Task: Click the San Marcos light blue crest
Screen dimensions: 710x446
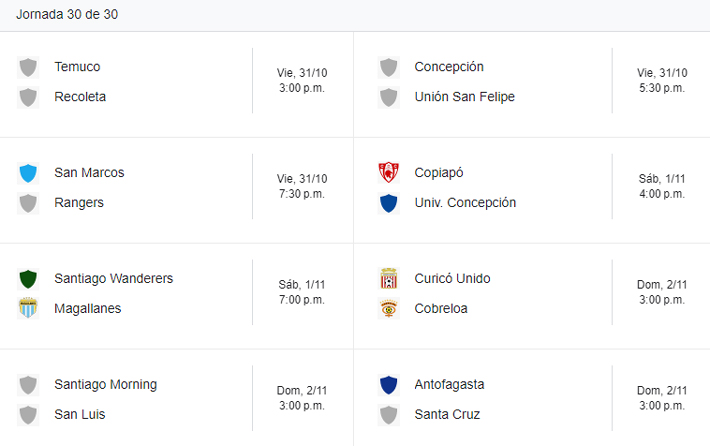Action: pyautogui.click(x=28, y=173)
